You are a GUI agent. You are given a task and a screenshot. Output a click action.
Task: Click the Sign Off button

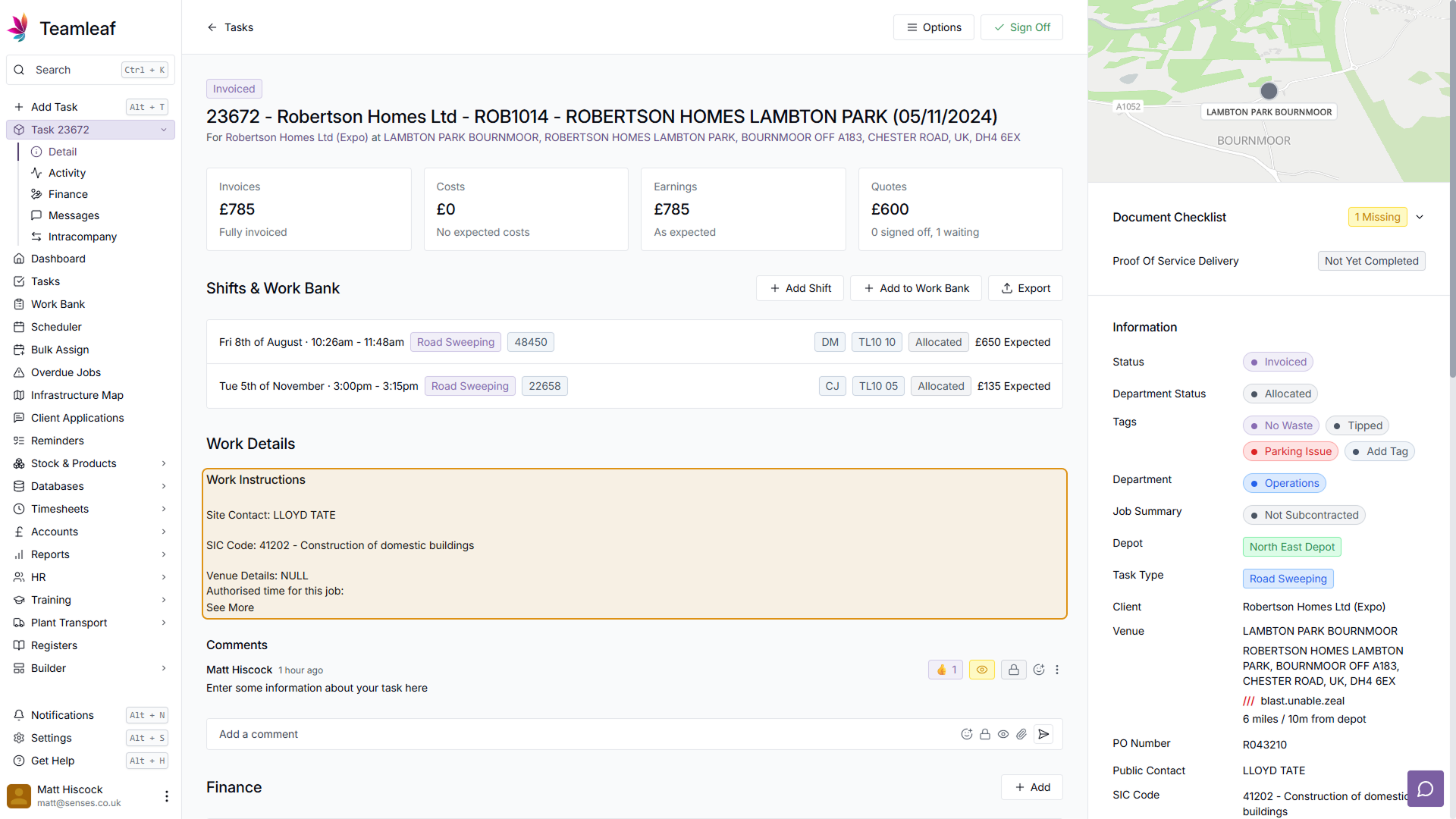tap(1021, 27)
